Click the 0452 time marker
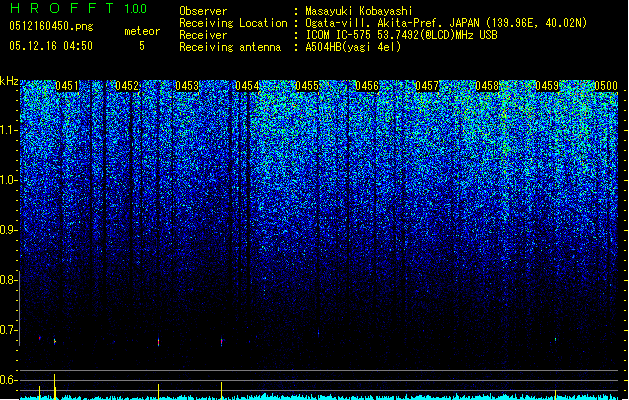Screen dimensions: 629x400 (127, 86)
